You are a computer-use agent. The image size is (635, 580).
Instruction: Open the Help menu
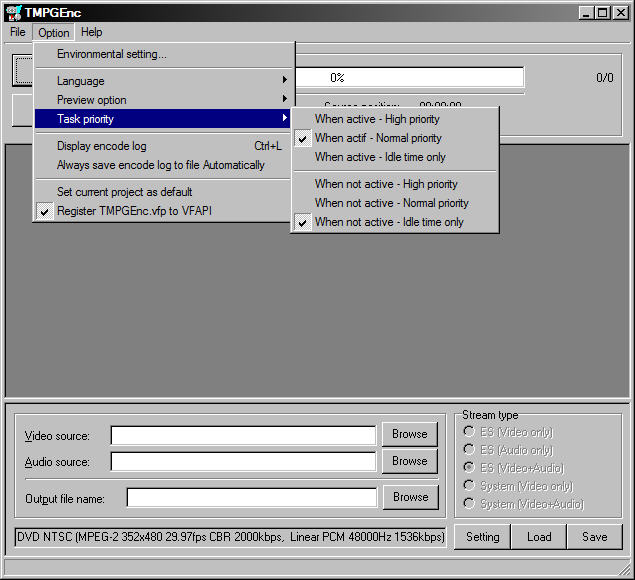click(x=92, y=32)
